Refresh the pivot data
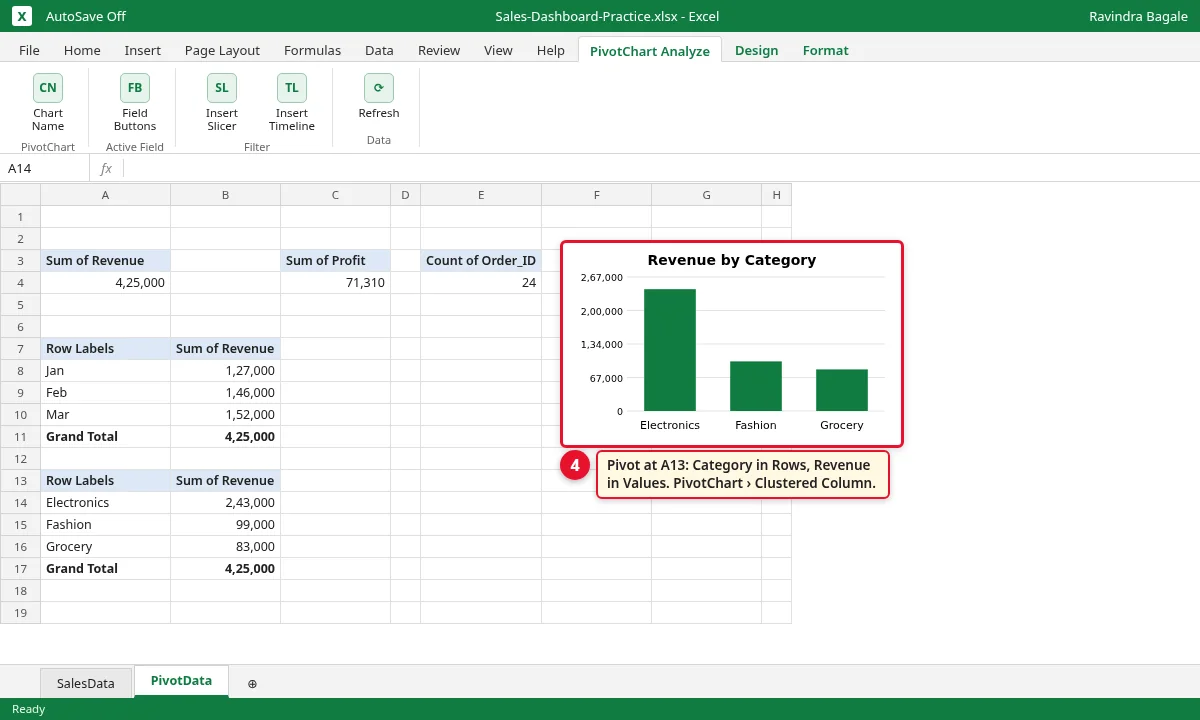This screenshot has width=1200, height=720. 379,97
